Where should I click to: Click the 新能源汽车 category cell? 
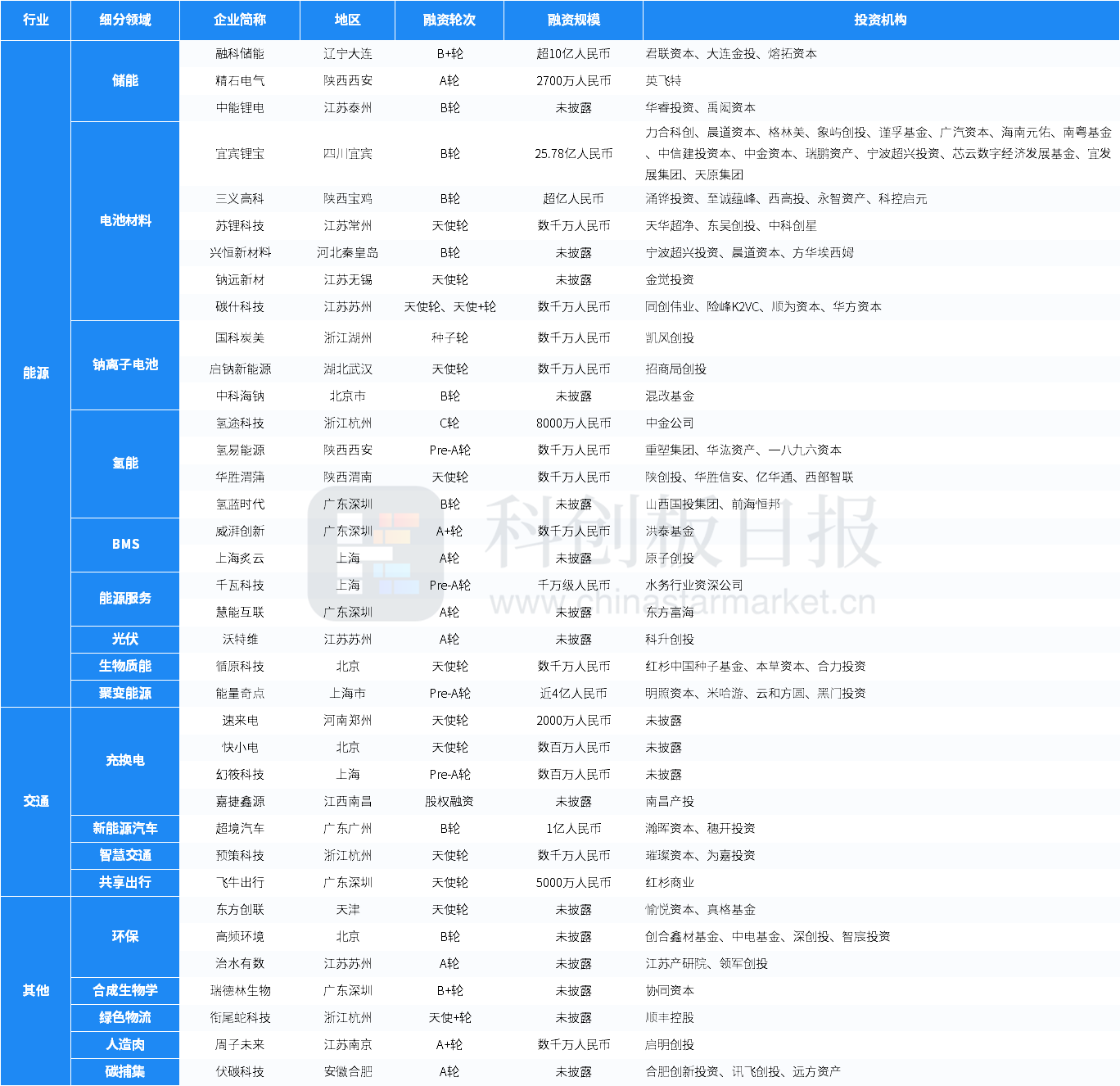(x=125, y=828)
